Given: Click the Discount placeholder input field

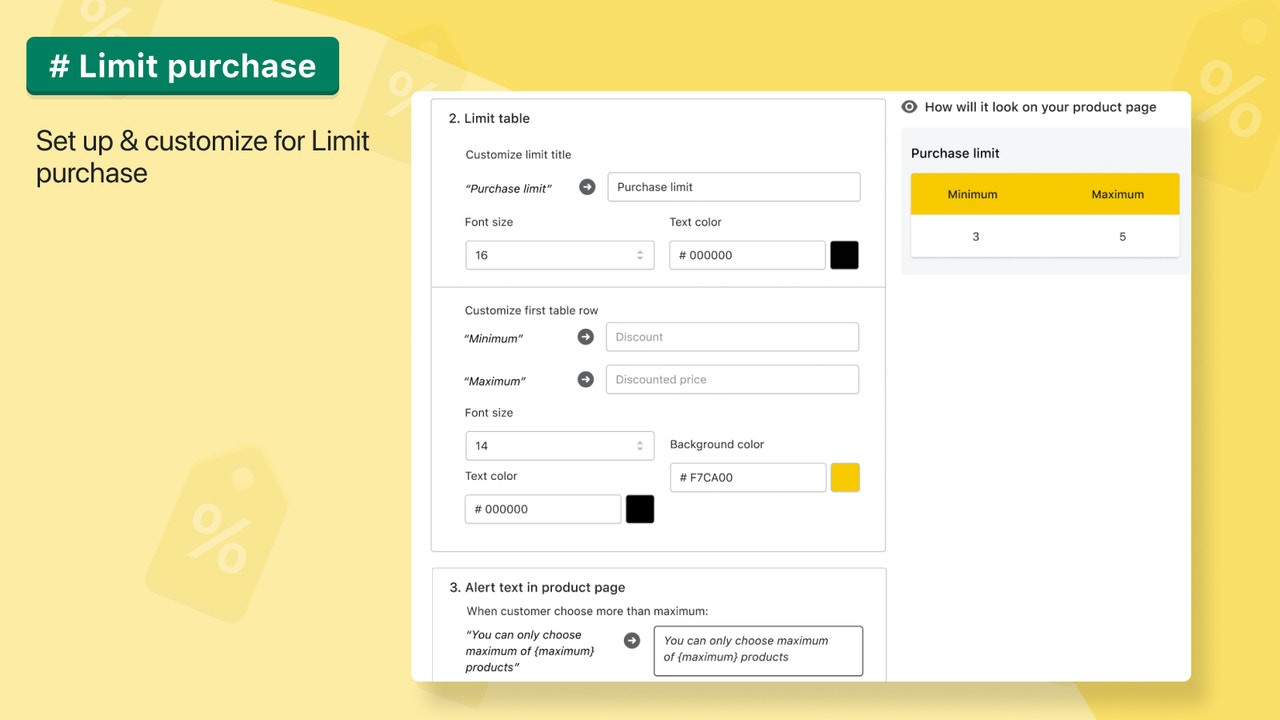Looking at the screenshot, I should point(732,336).
